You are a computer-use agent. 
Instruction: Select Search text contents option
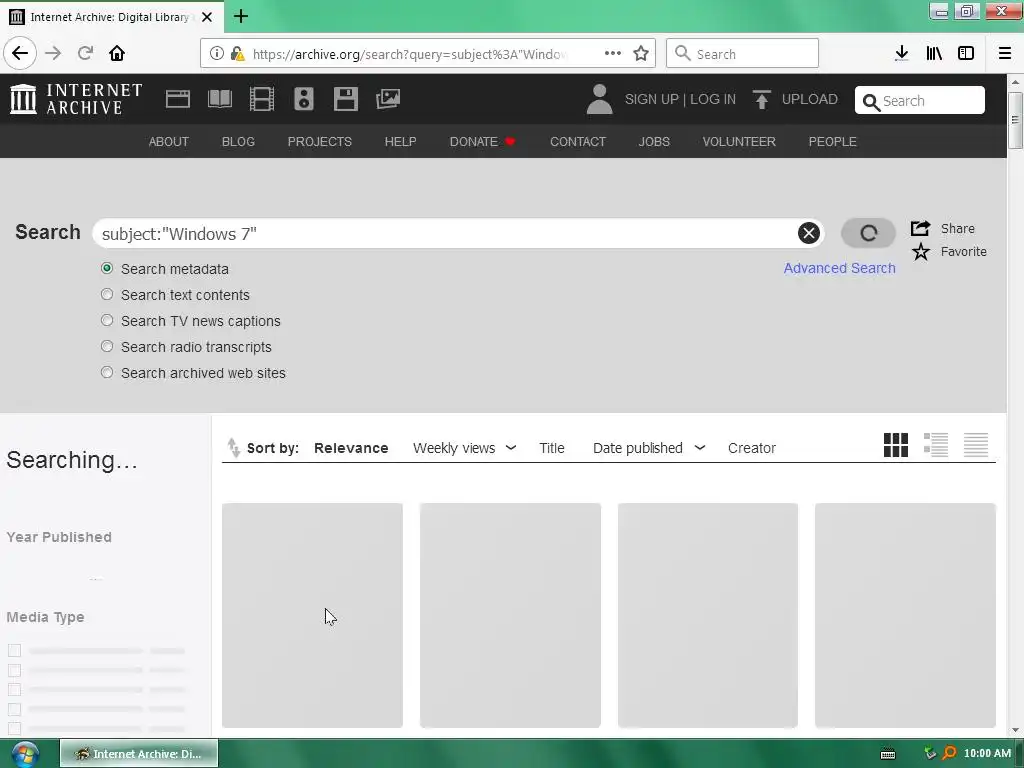[x=107, y=295]
